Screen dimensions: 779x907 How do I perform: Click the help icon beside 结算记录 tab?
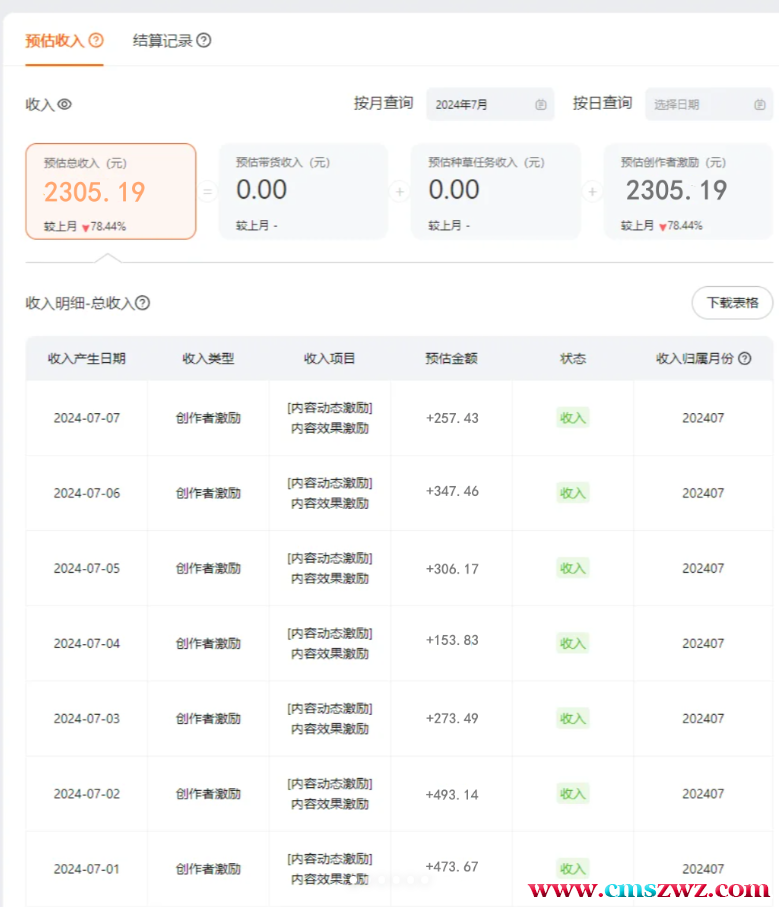click(x=204, y=41)
